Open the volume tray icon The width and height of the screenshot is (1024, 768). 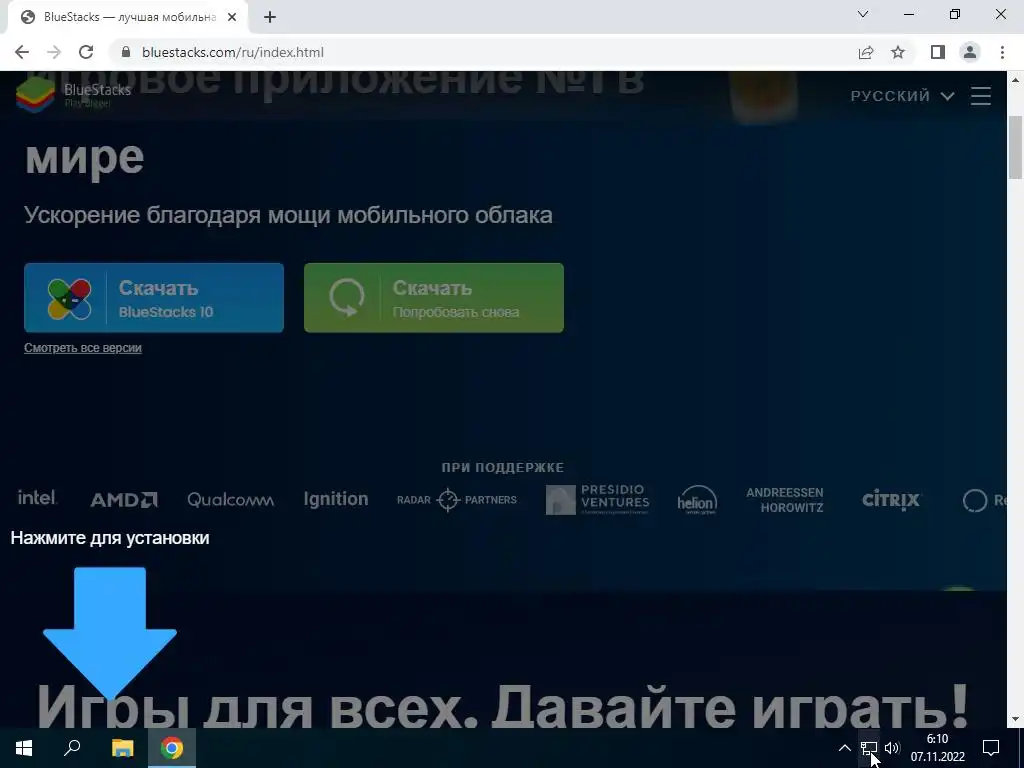click(x=892, y=748)
